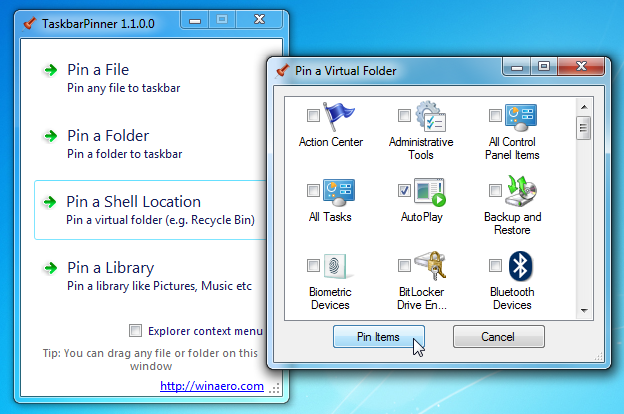The width and height of the screenshot is (624, 414).
Task: Check the All Control Panel Items checkbox
Action: point(495,115)
